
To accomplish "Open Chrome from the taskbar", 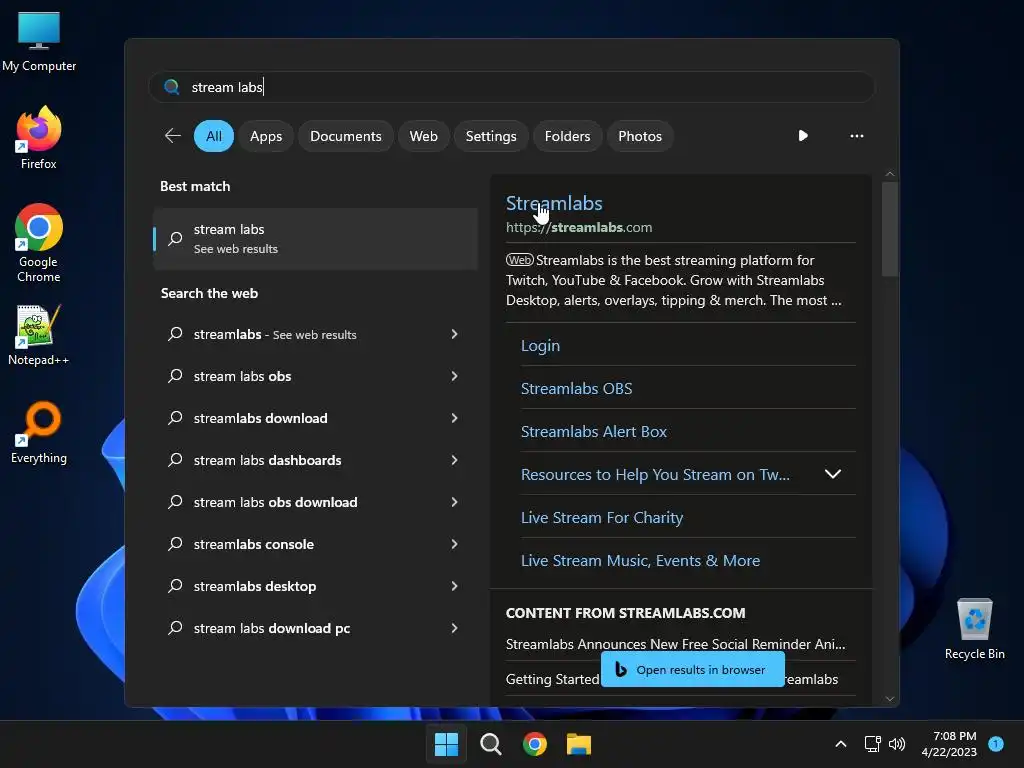I will [535, 744].
